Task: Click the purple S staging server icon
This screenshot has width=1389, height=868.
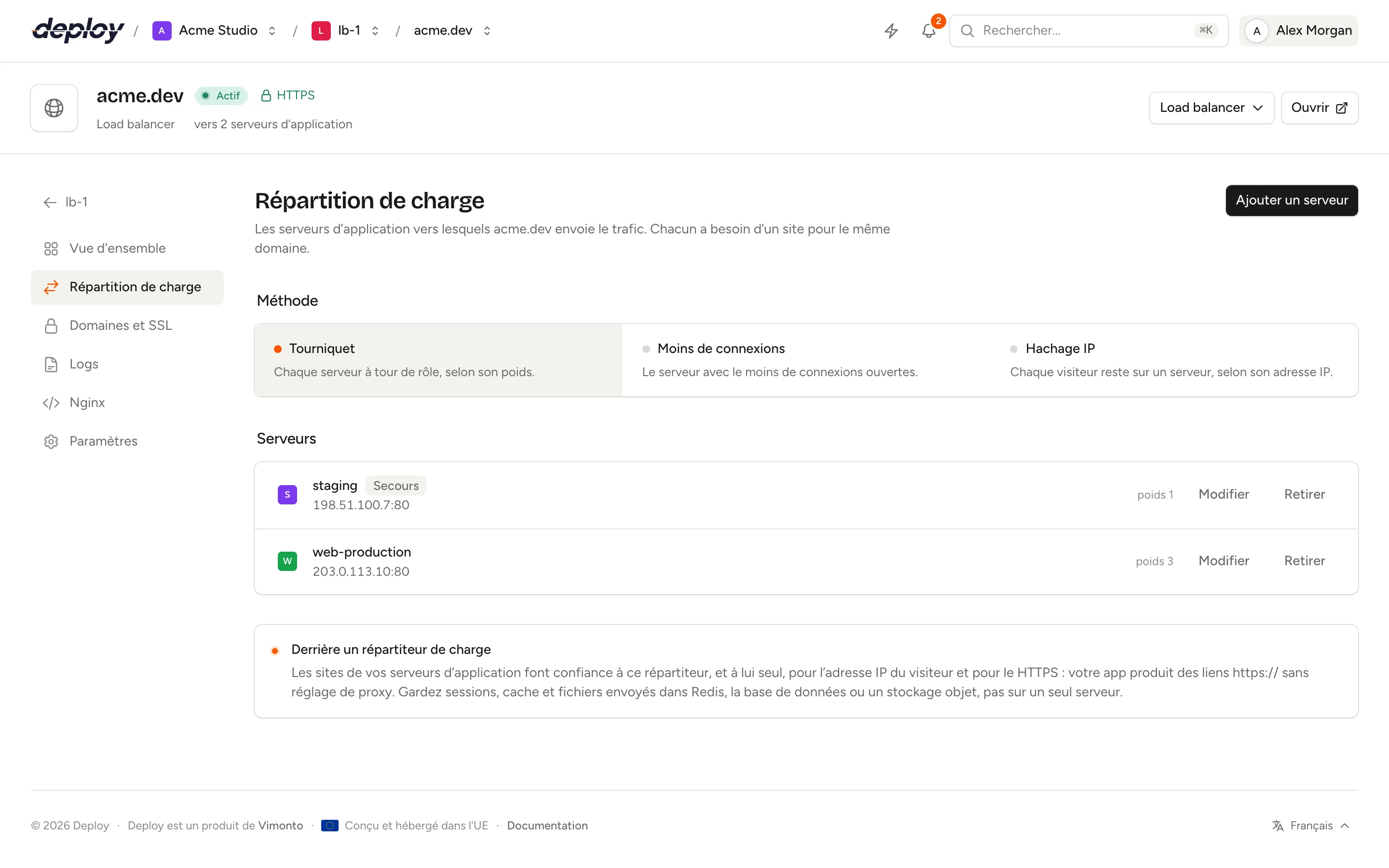Action: 287,494
